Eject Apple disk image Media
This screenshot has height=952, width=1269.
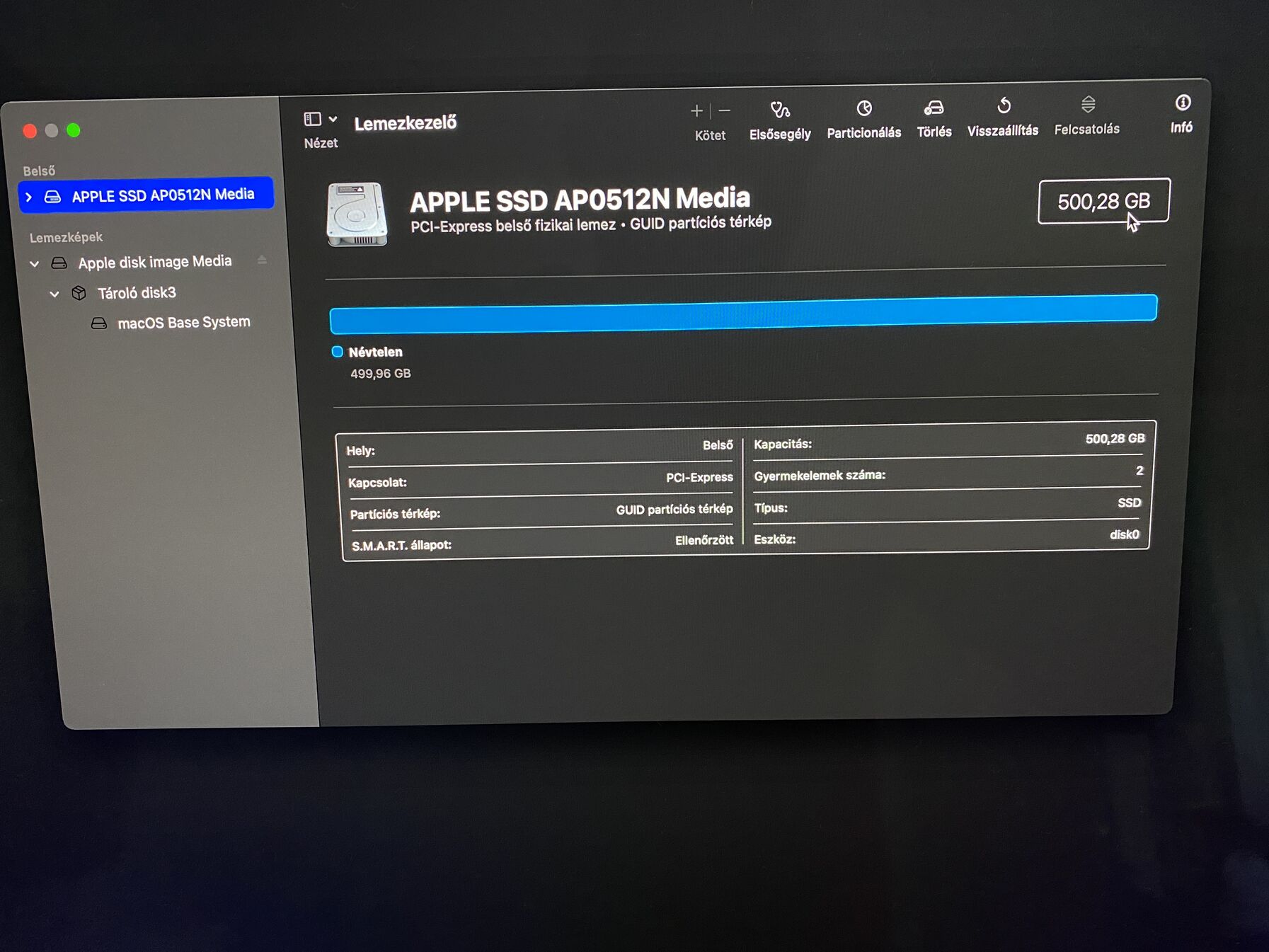tap(262, 260)
